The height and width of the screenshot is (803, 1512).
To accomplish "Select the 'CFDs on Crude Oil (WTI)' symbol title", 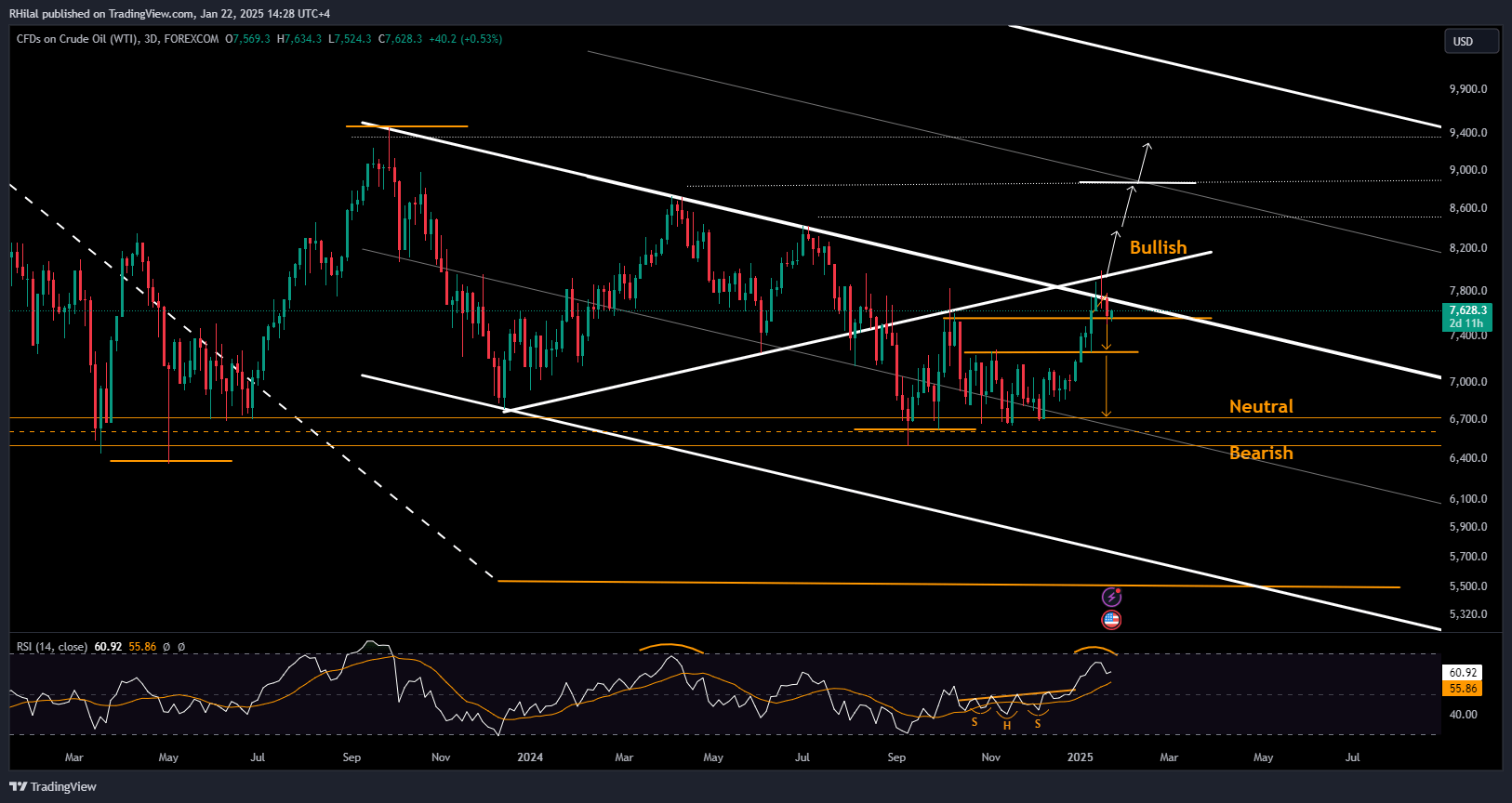I will [77, 39].
